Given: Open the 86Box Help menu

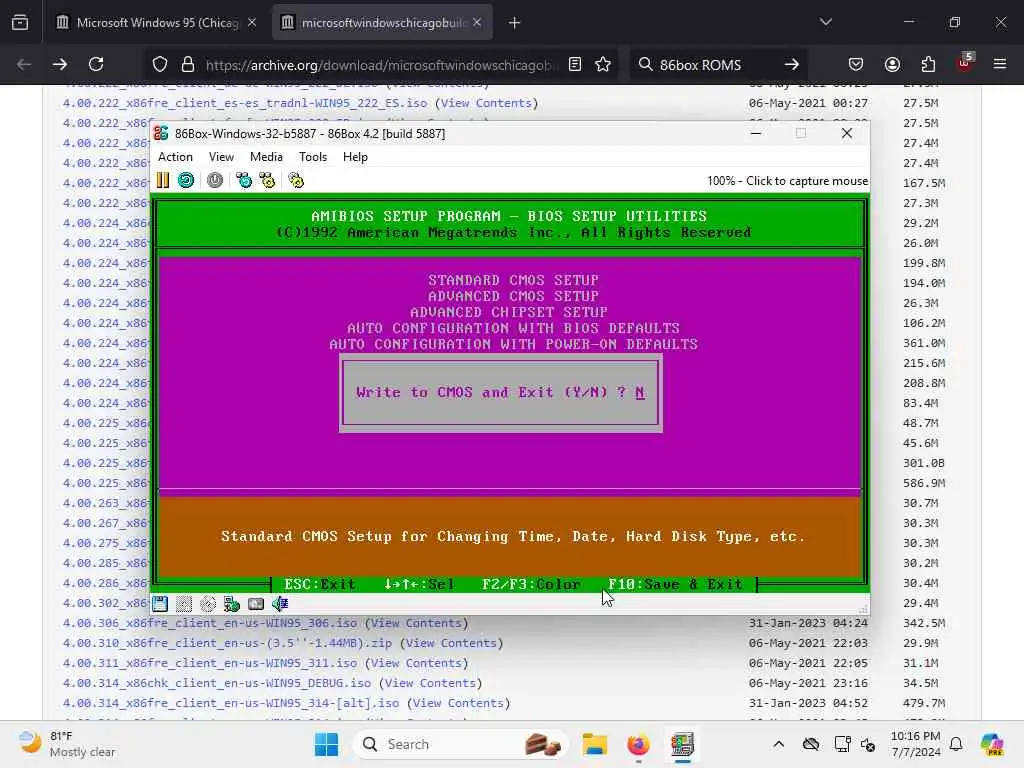Looking at the screenshot, I should click(355, 157).
